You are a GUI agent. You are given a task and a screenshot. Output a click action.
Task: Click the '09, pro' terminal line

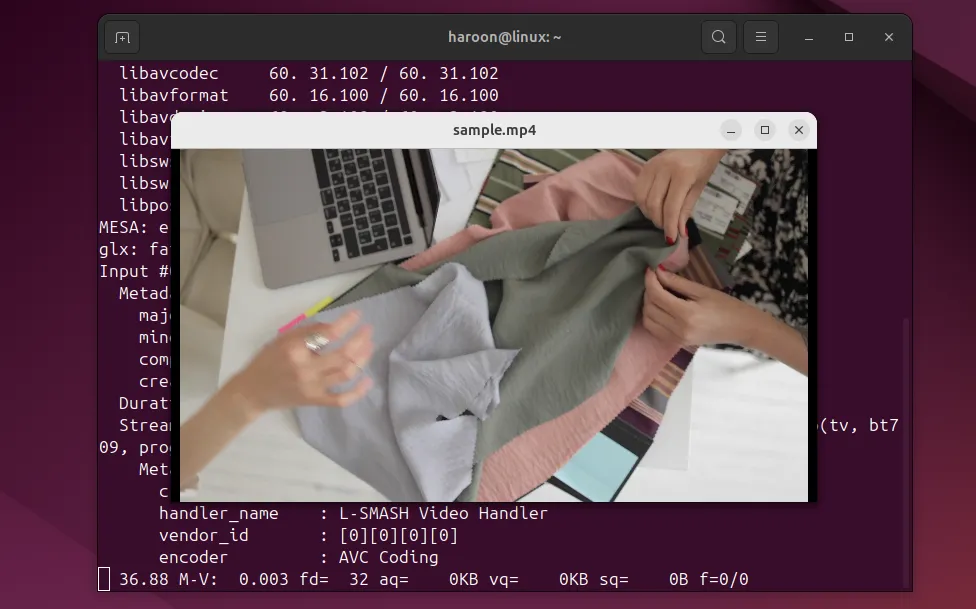134,448
